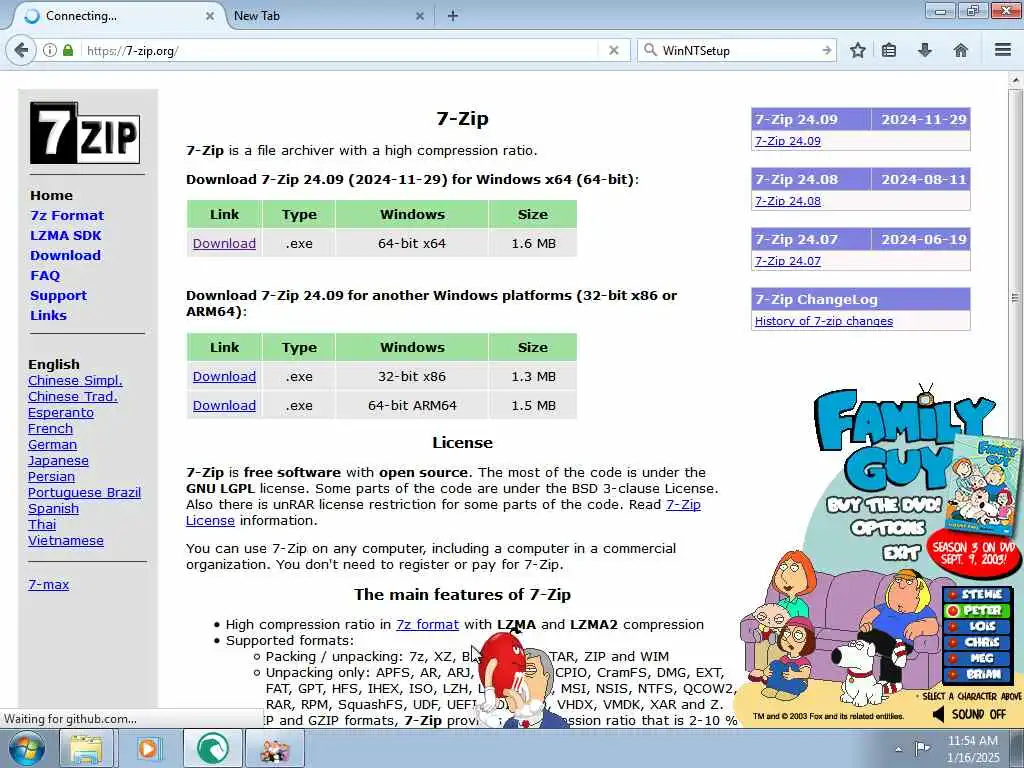The width and height of the screenshot is (1024, 768).
Task: Open the 7z Format sidebar link
Action: (67, 216)
